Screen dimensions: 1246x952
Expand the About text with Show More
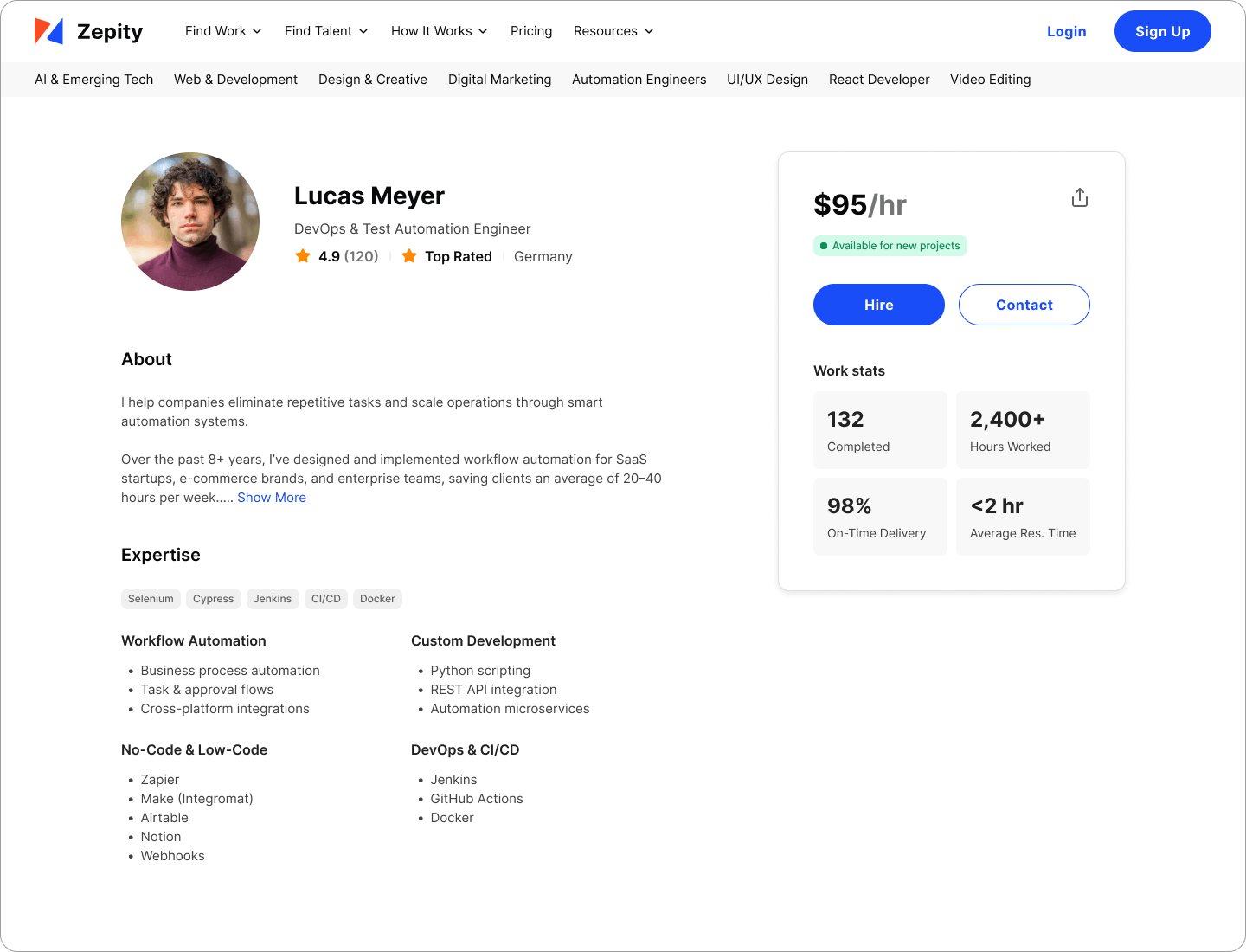click(x=272, y=498)
